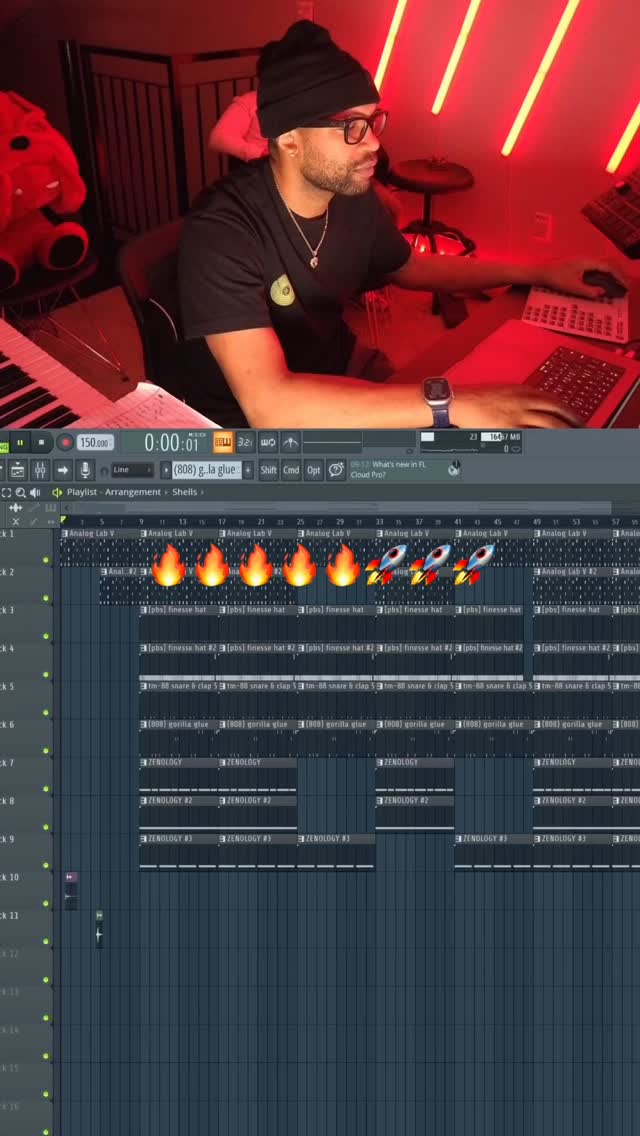
Task: Jump to bar 9 on timeline ruler
Action: (141, 522)
